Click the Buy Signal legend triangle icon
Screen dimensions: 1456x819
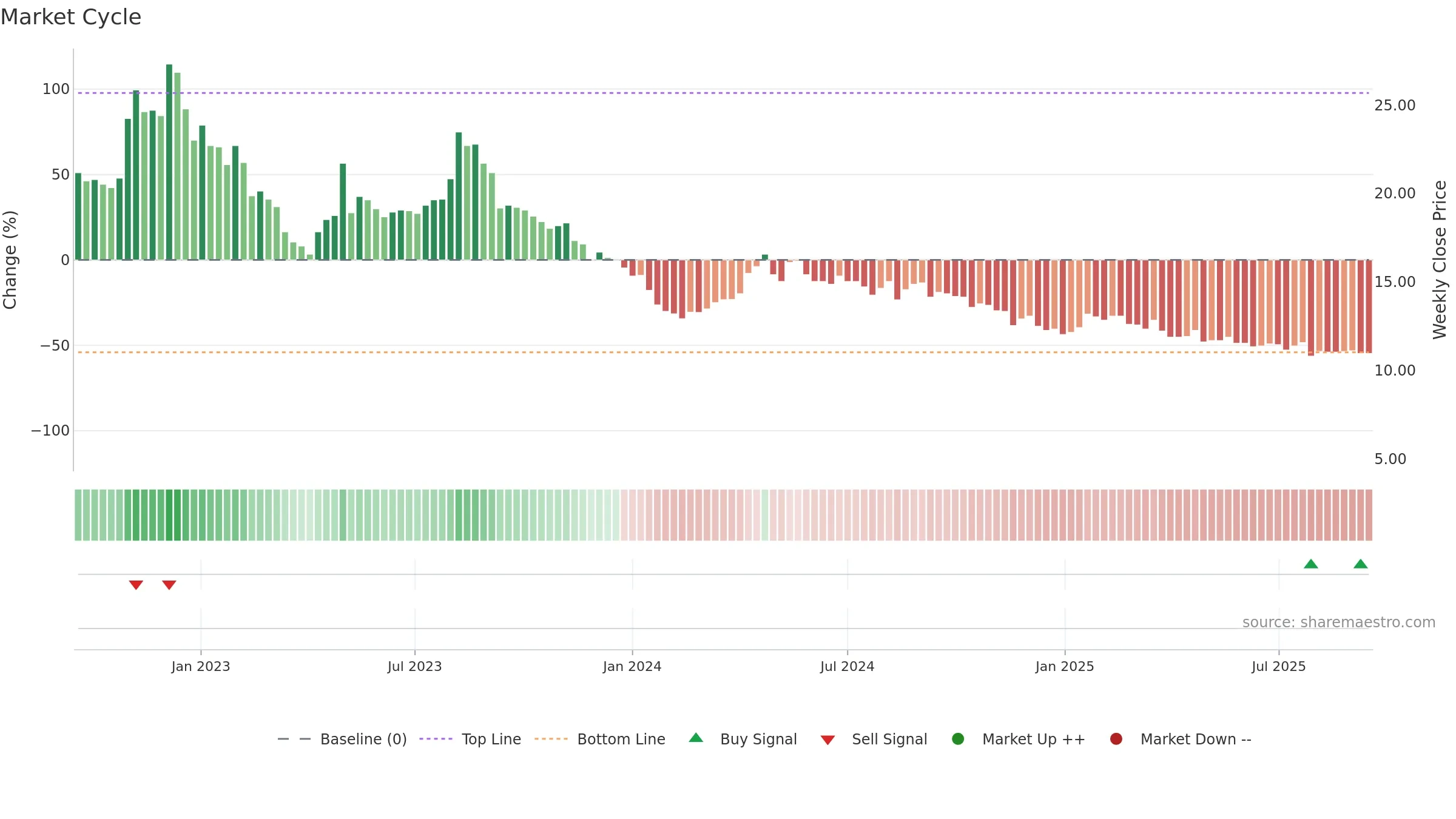pos(696,738)
